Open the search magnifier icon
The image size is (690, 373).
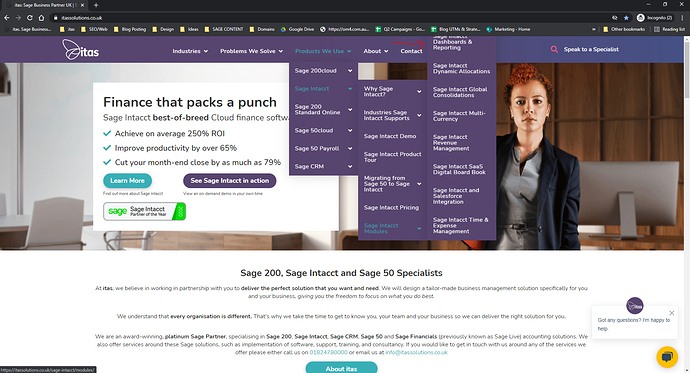pyautogui.click(x=554, y=49)
